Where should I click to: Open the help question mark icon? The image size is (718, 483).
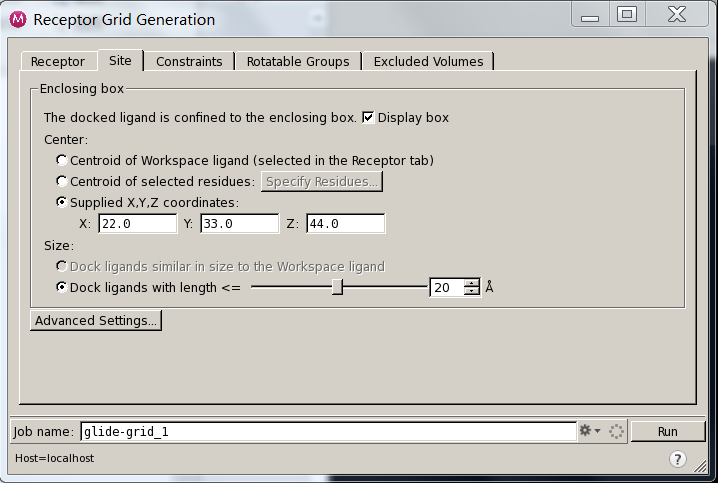tap(677, 458)
